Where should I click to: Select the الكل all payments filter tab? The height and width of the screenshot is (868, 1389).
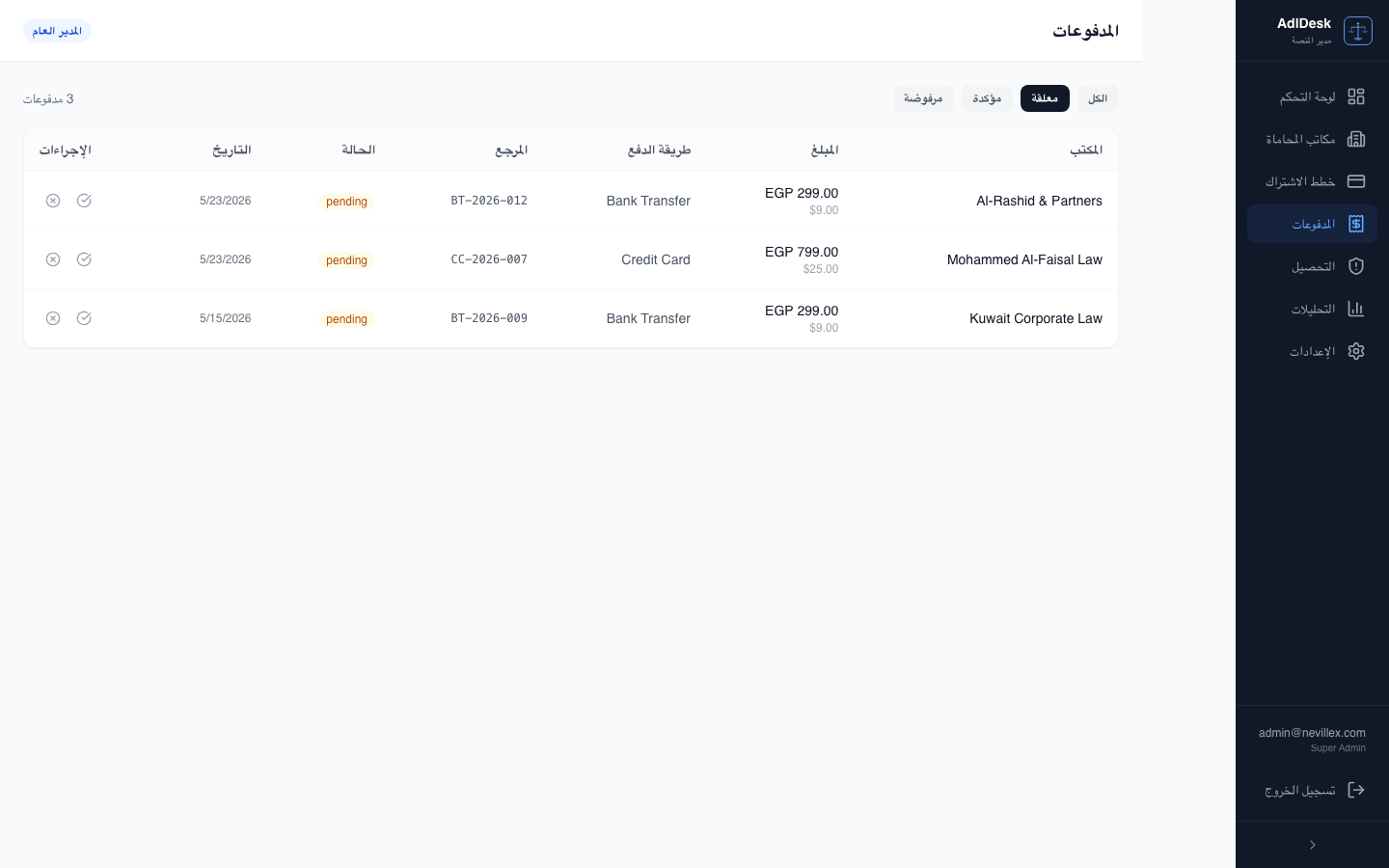pyautogui.click(x=1098, y=98)
